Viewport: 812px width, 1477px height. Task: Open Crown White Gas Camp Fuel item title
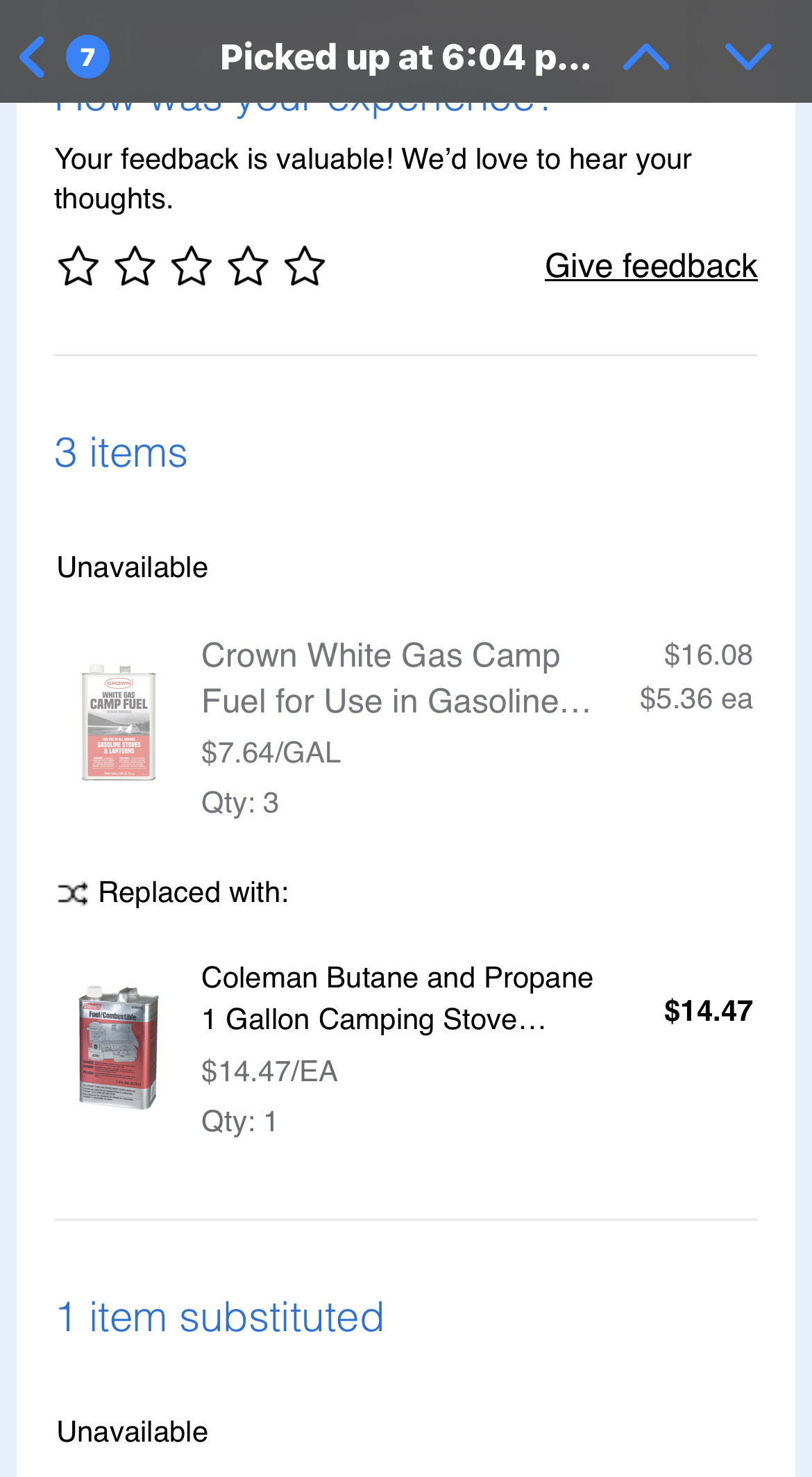point(396,678)
